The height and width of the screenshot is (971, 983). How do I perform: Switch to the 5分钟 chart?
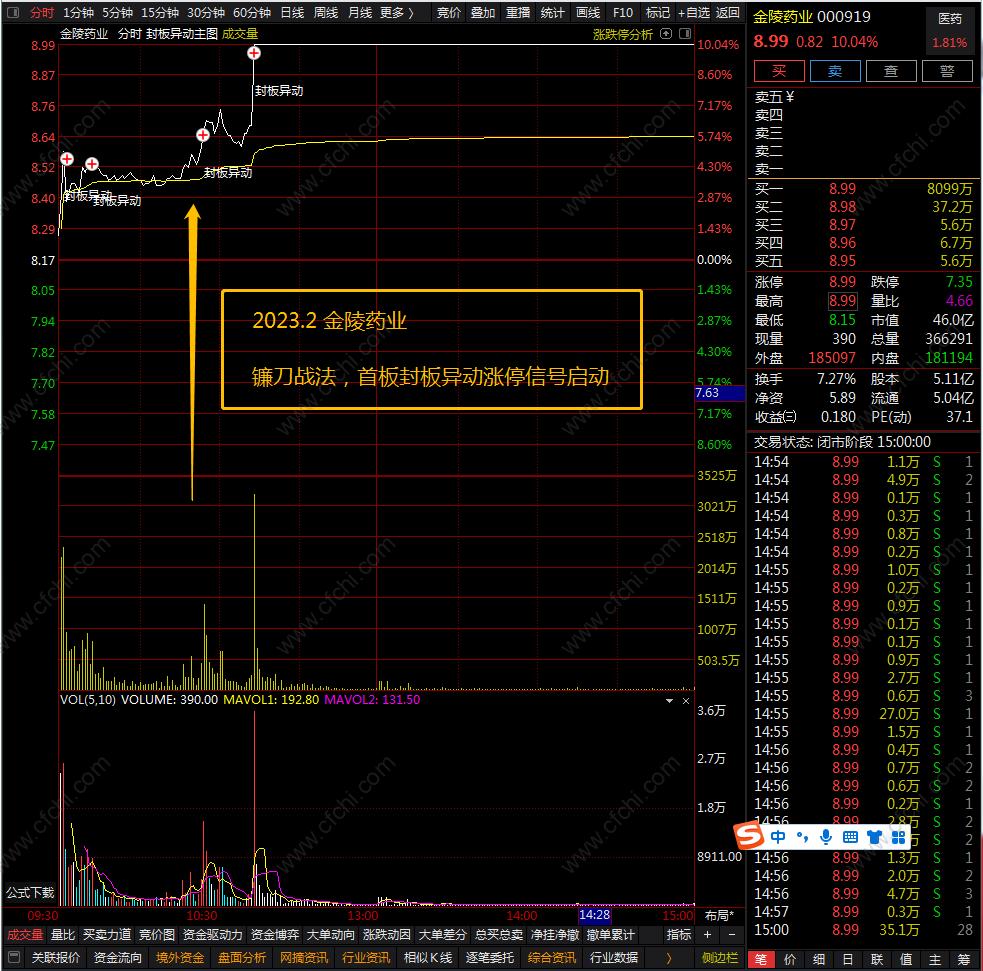118,13
